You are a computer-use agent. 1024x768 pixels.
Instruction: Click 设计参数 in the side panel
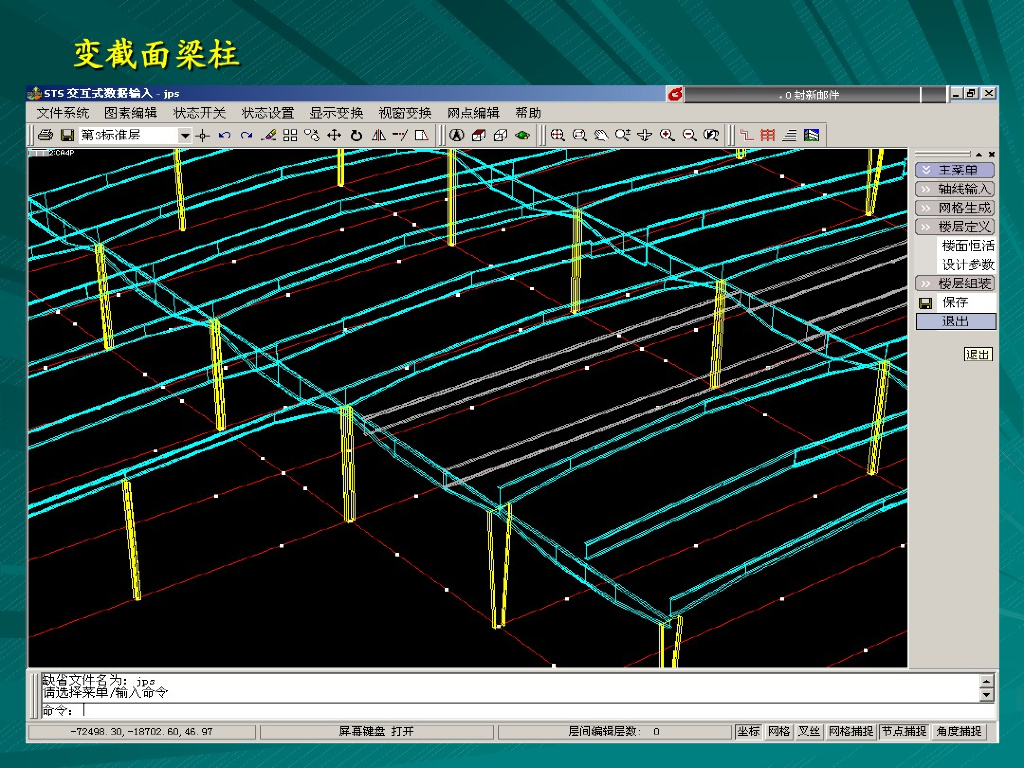[967, 265]
